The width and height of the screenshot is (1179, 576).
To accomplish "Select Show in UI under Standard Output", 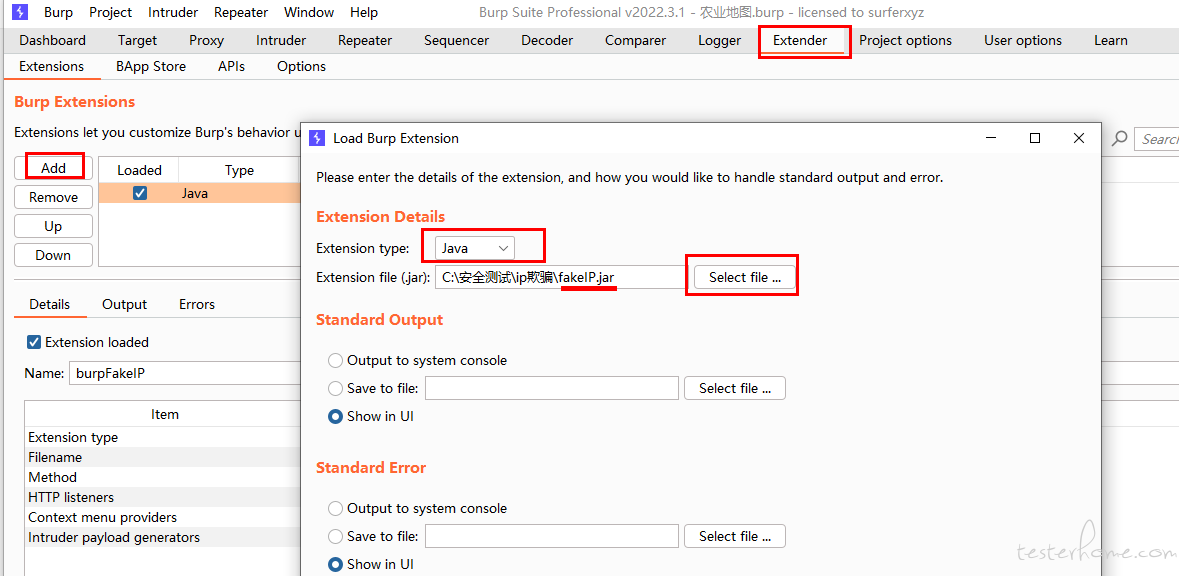I will pyautogui.click(x=336, y=417).
